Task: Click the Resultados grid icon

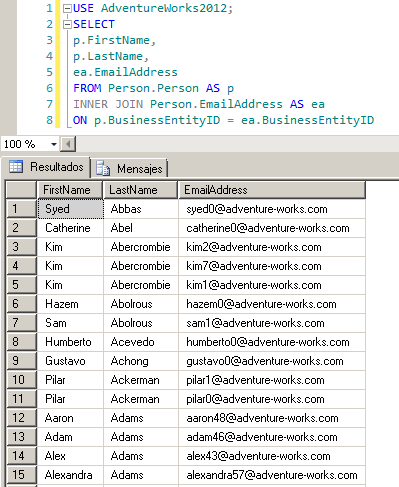Action: (x=16, y=166)
